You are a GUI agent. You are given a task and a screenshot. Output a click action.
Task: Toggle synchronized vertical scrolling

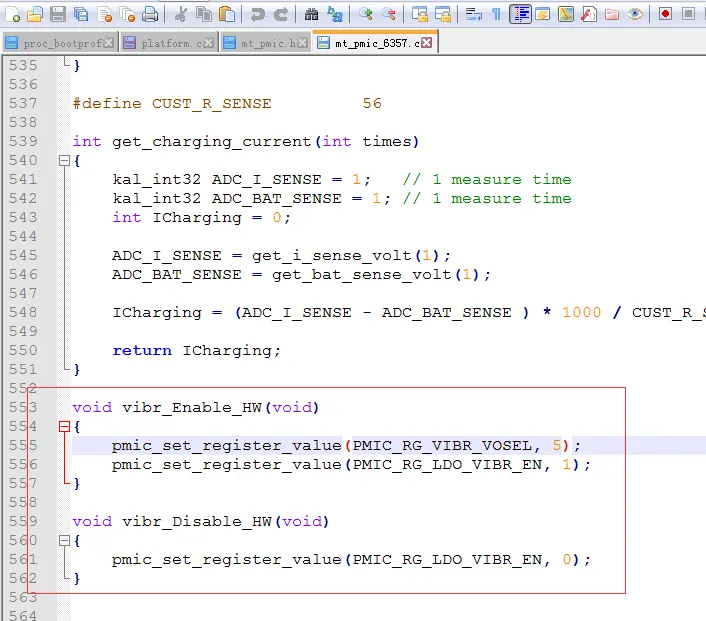tap(420, 14)
